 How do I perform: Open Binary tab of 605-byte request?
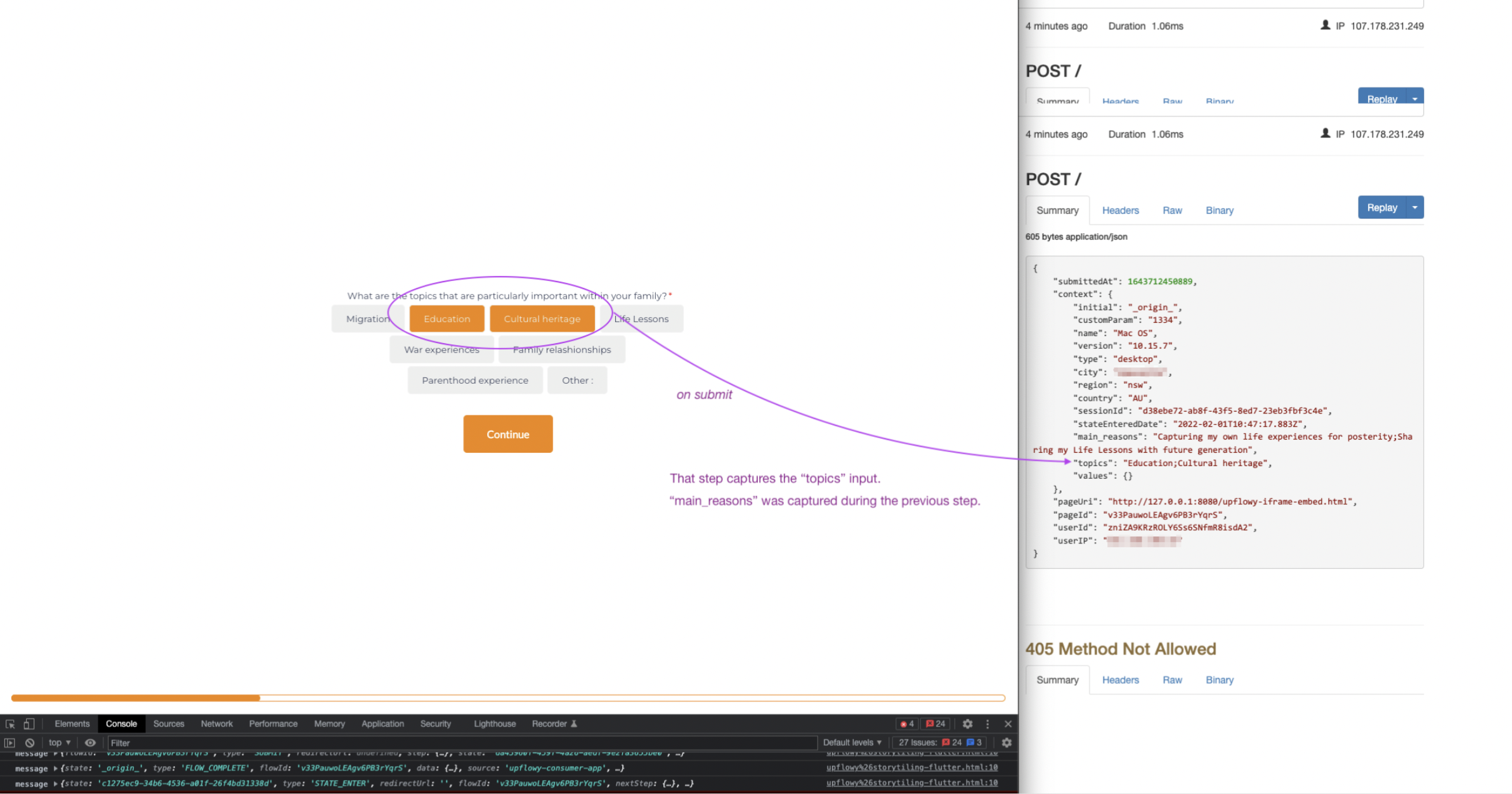(x=1220, y=211)
